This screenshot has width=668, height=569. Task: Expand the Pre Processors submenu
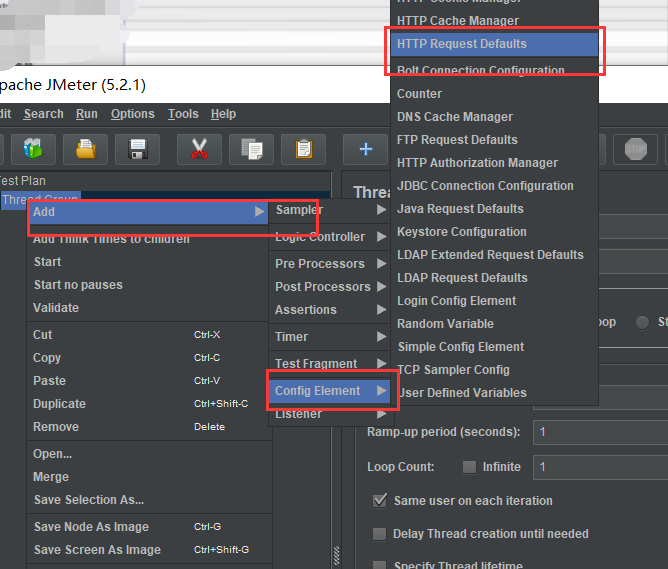(329, 264)
